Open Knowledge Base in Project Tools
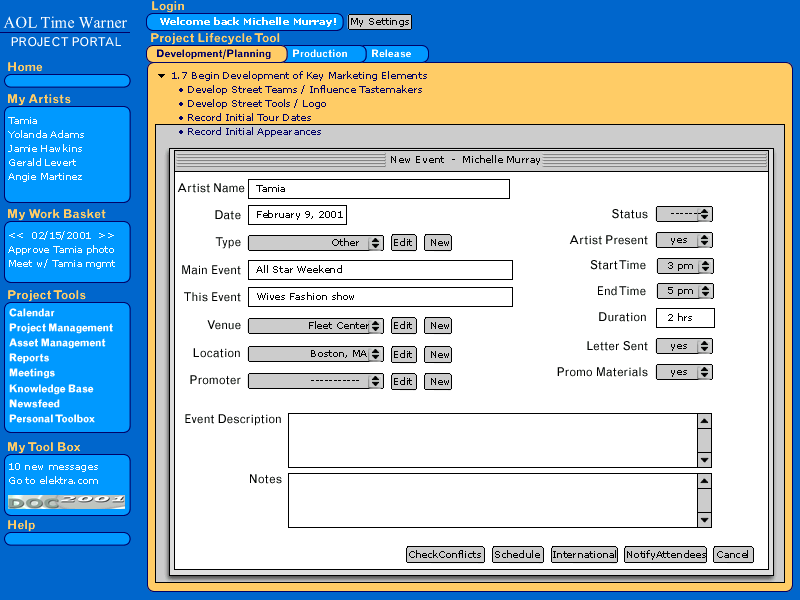 click(x=52, y=389)
